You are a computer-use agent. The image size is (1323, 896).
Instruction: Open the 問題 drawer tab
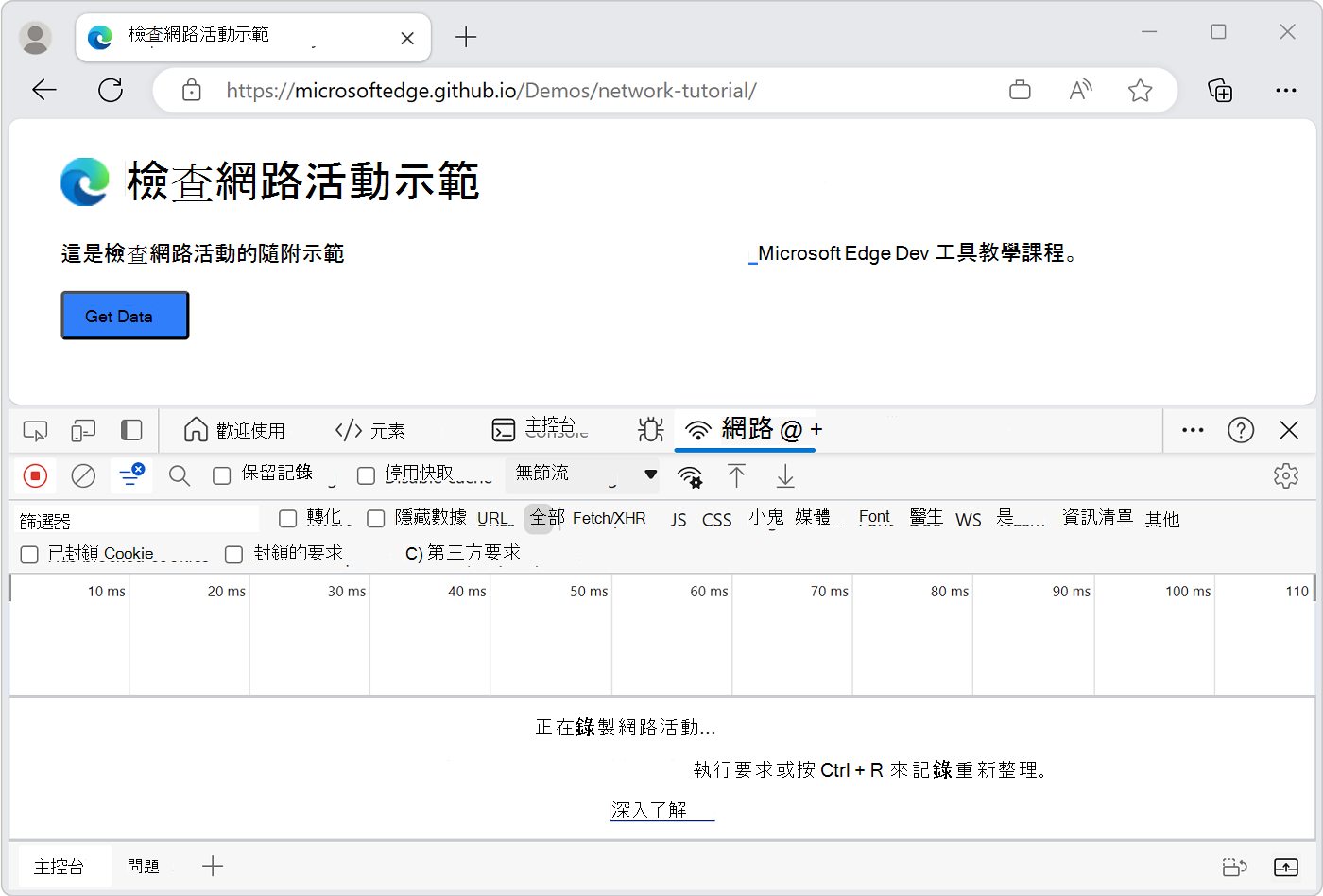coord(143,866)
